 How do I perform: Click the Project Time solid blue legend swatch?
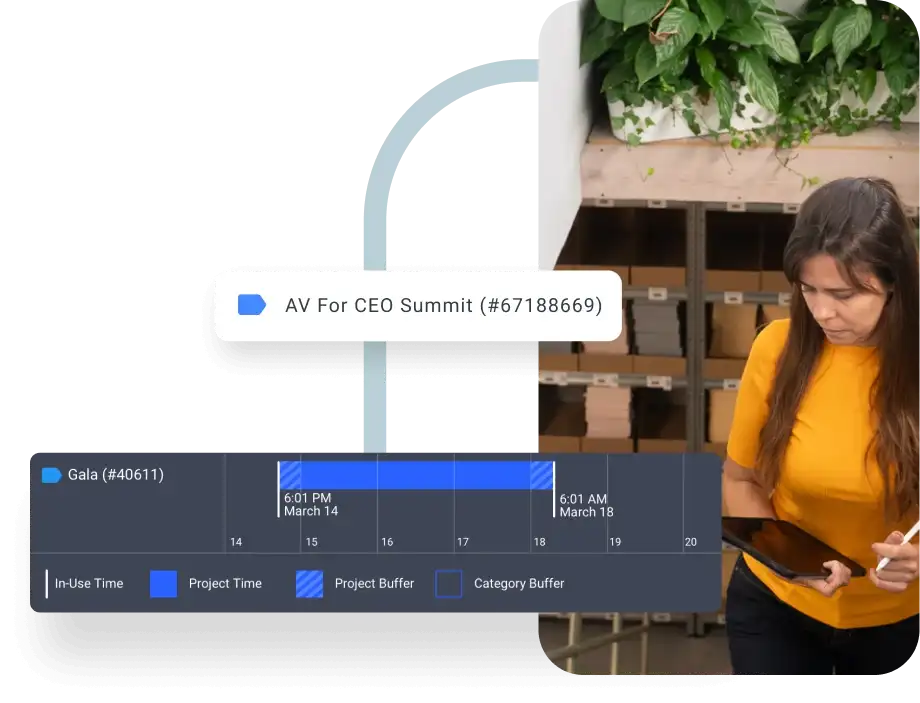(163, 584)
